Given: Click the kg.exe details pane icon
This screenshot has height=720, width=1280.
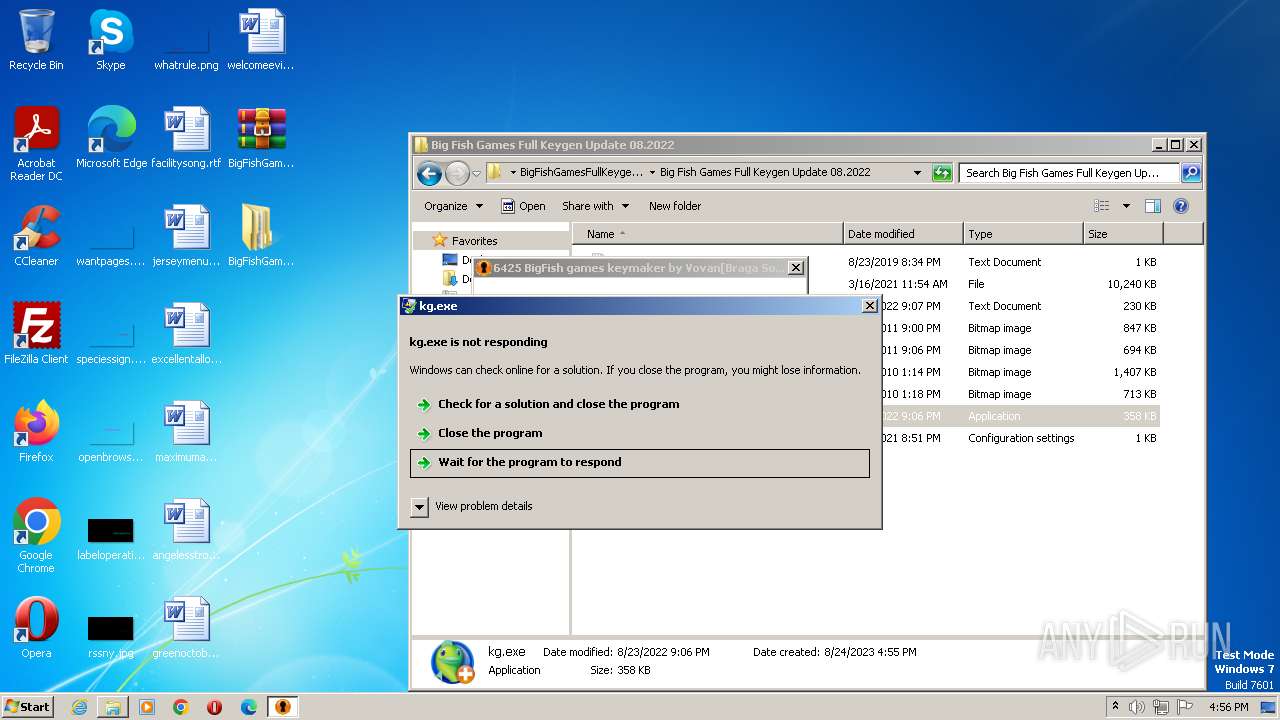Looking at the screenshot, I should click(452, 662).
